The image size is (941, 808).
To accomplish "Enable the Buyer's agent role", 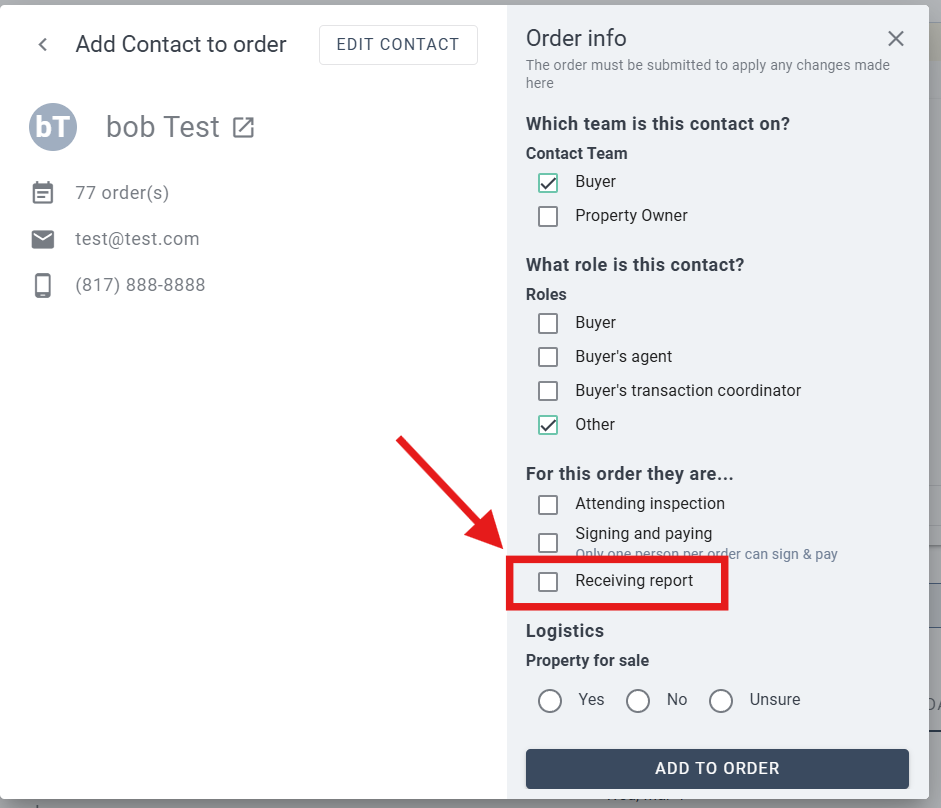I will point(548,357).
